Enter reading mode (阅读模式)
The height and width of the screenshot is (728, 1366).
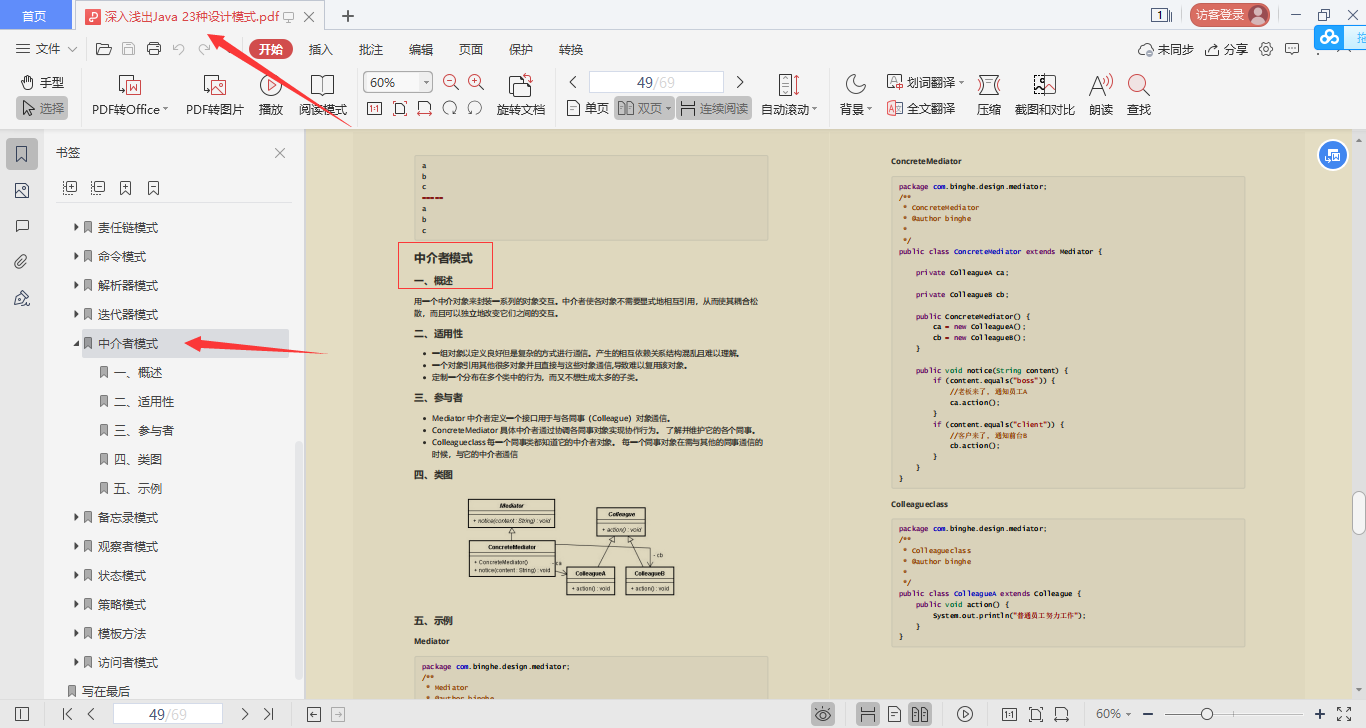323,95
